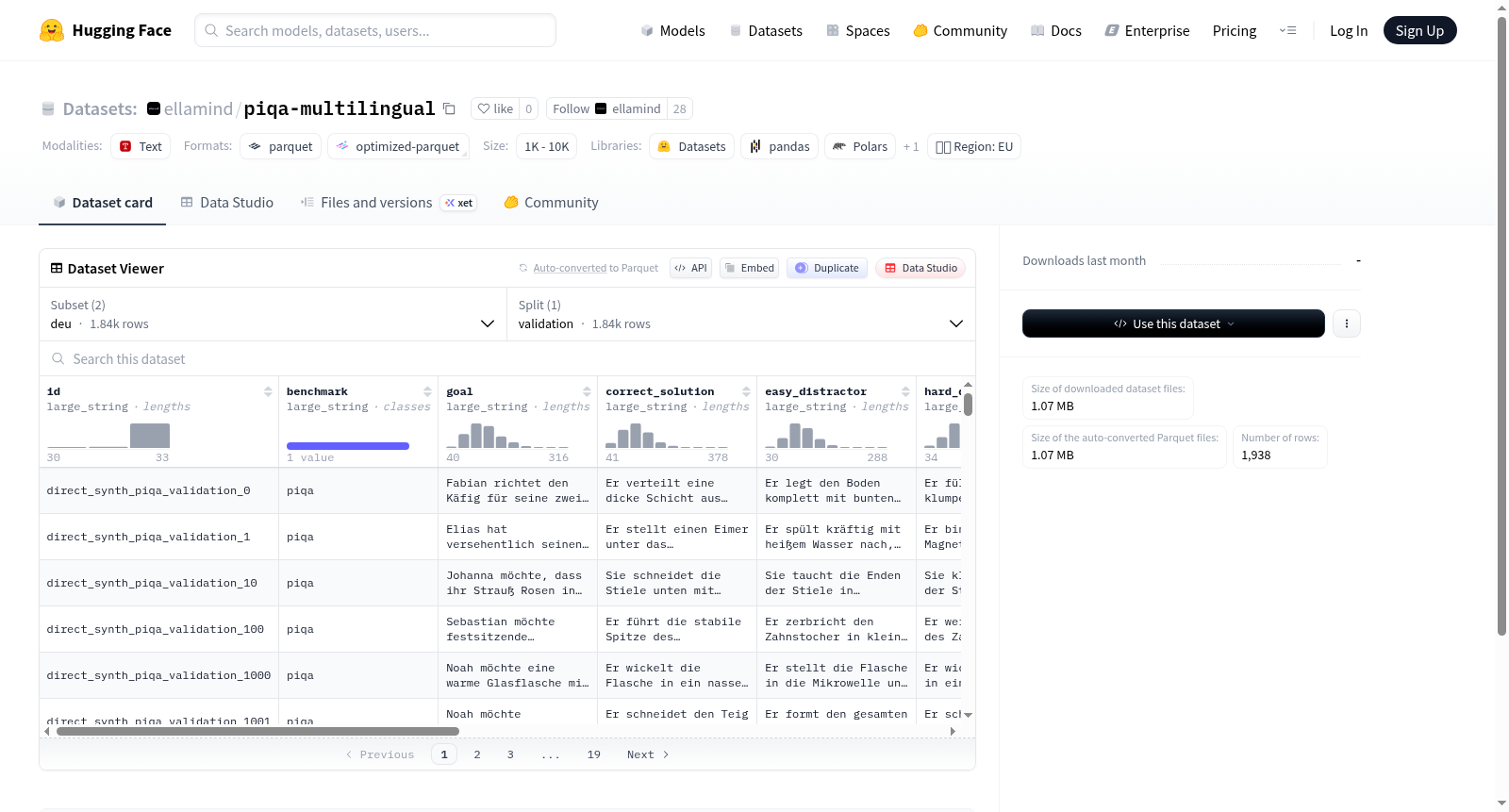Click the Hugging Face logo emoji
Viewport: 1509px width, 812px height.
coord(52,30)
